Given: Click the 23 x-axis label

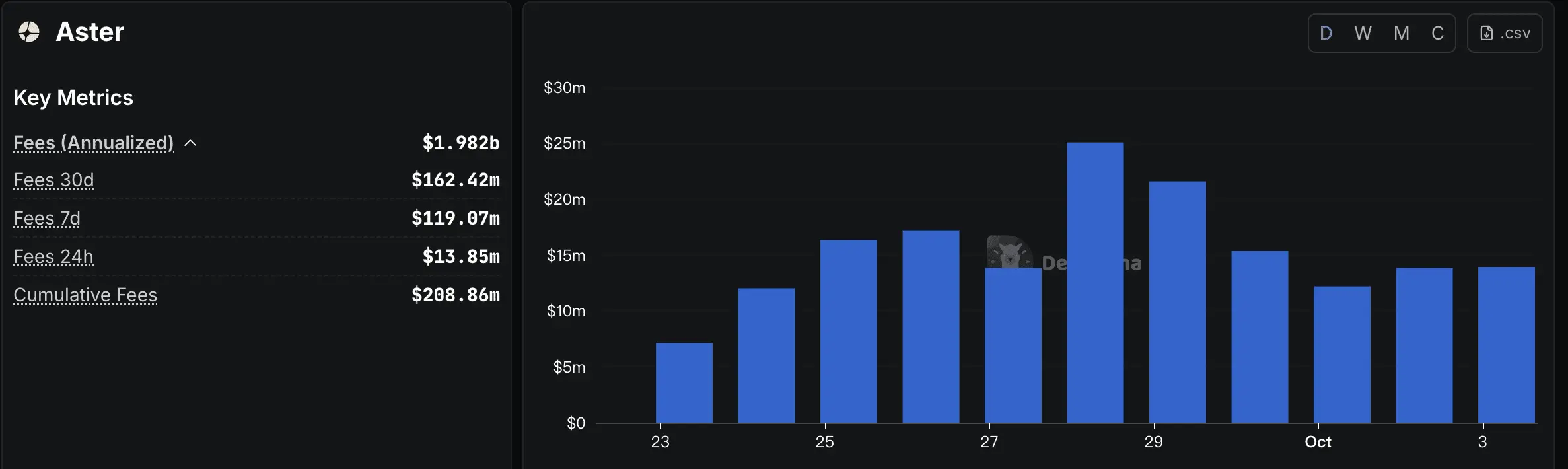Looking at the screenshot, I should click(660, 442).
